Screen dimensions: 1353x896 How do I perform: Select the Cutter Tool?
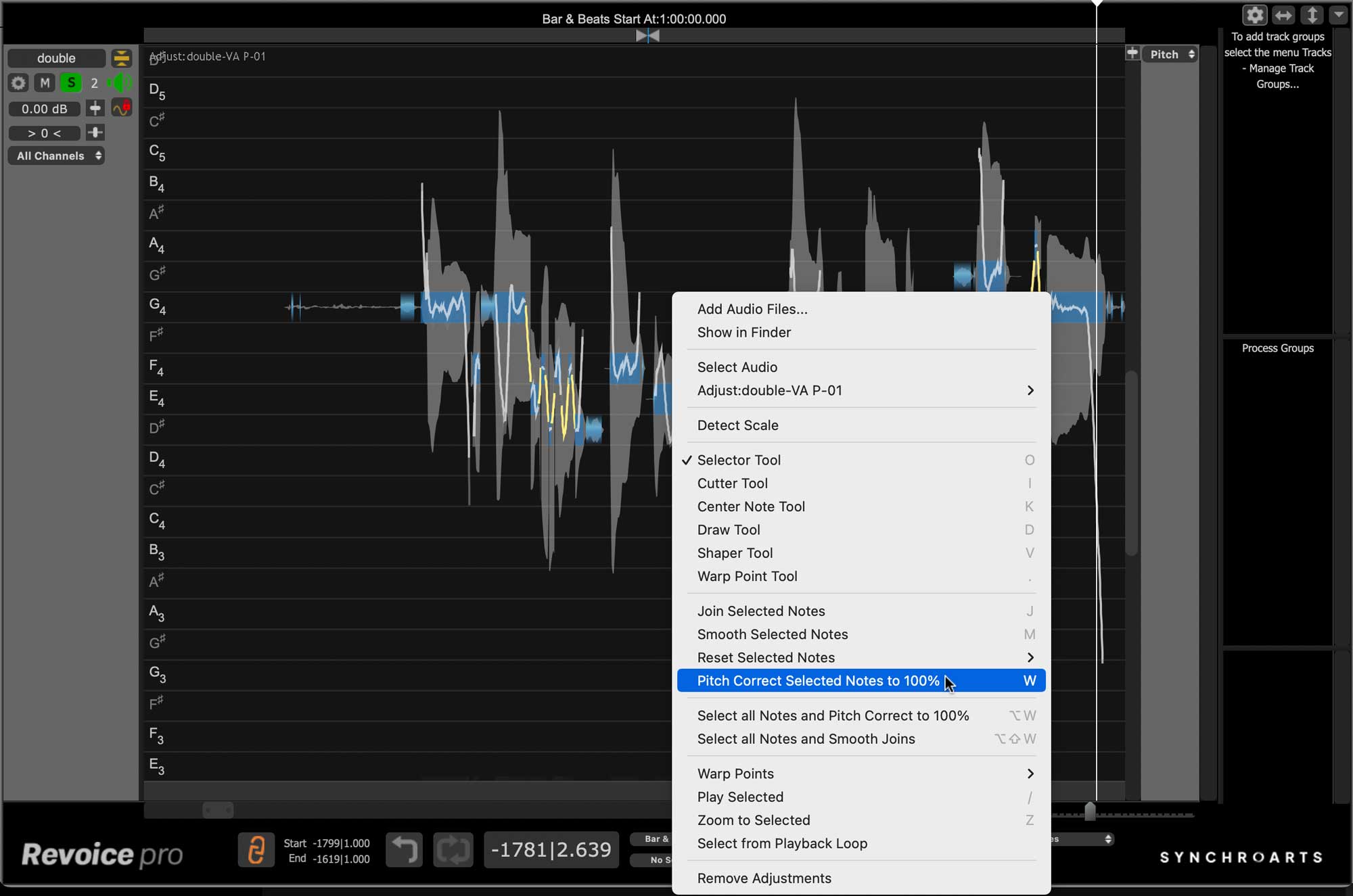coord(861,483)
